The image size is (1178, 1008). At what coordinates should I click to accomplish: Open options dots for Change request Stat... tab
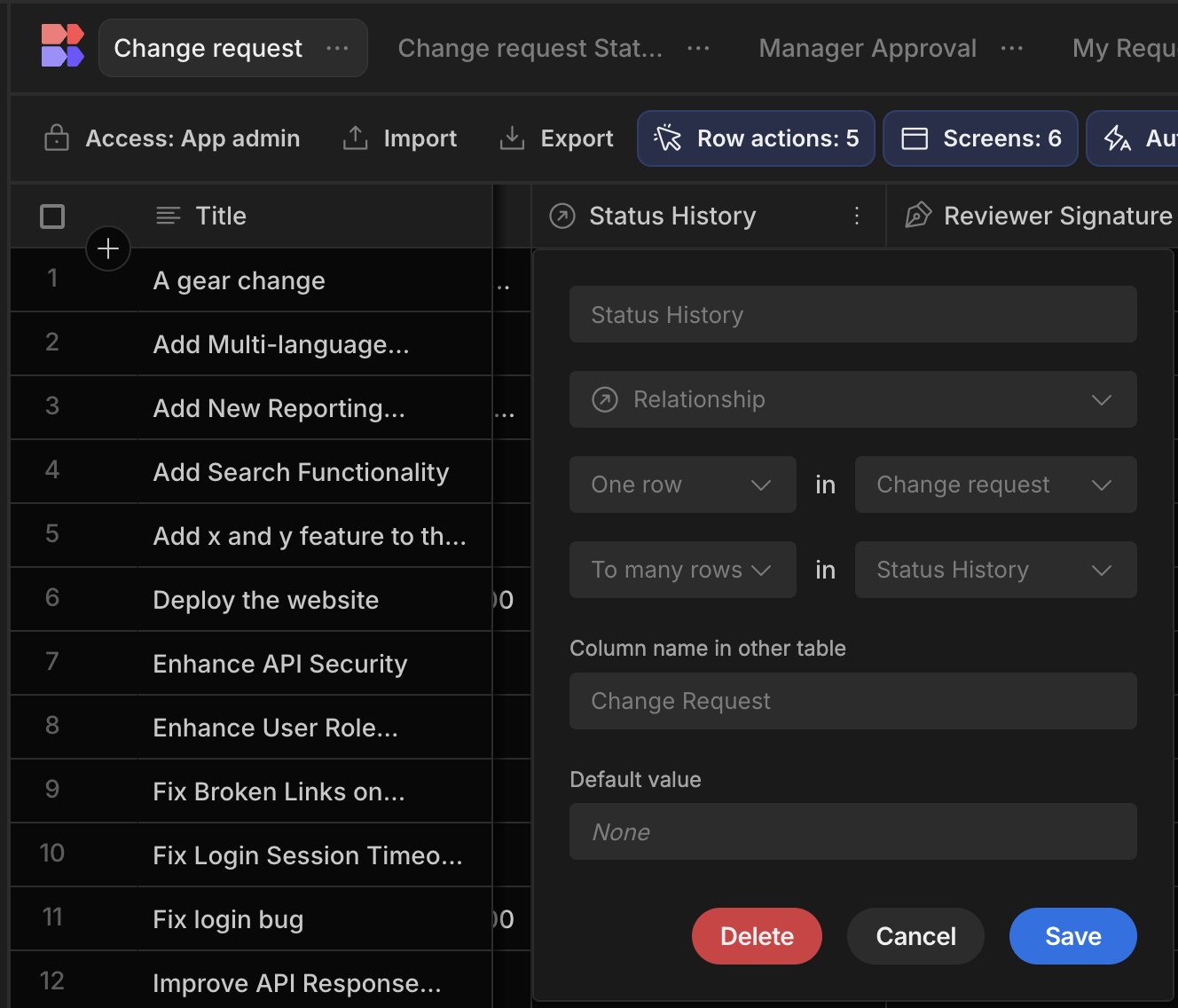[698, 48]
